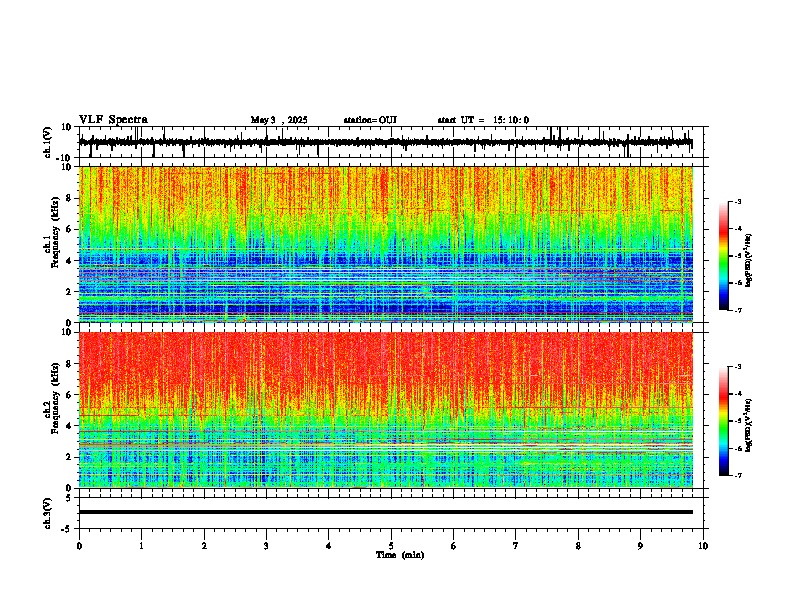Click the time axis tick label "1"
792x612 pixels.
click(141, 546)
